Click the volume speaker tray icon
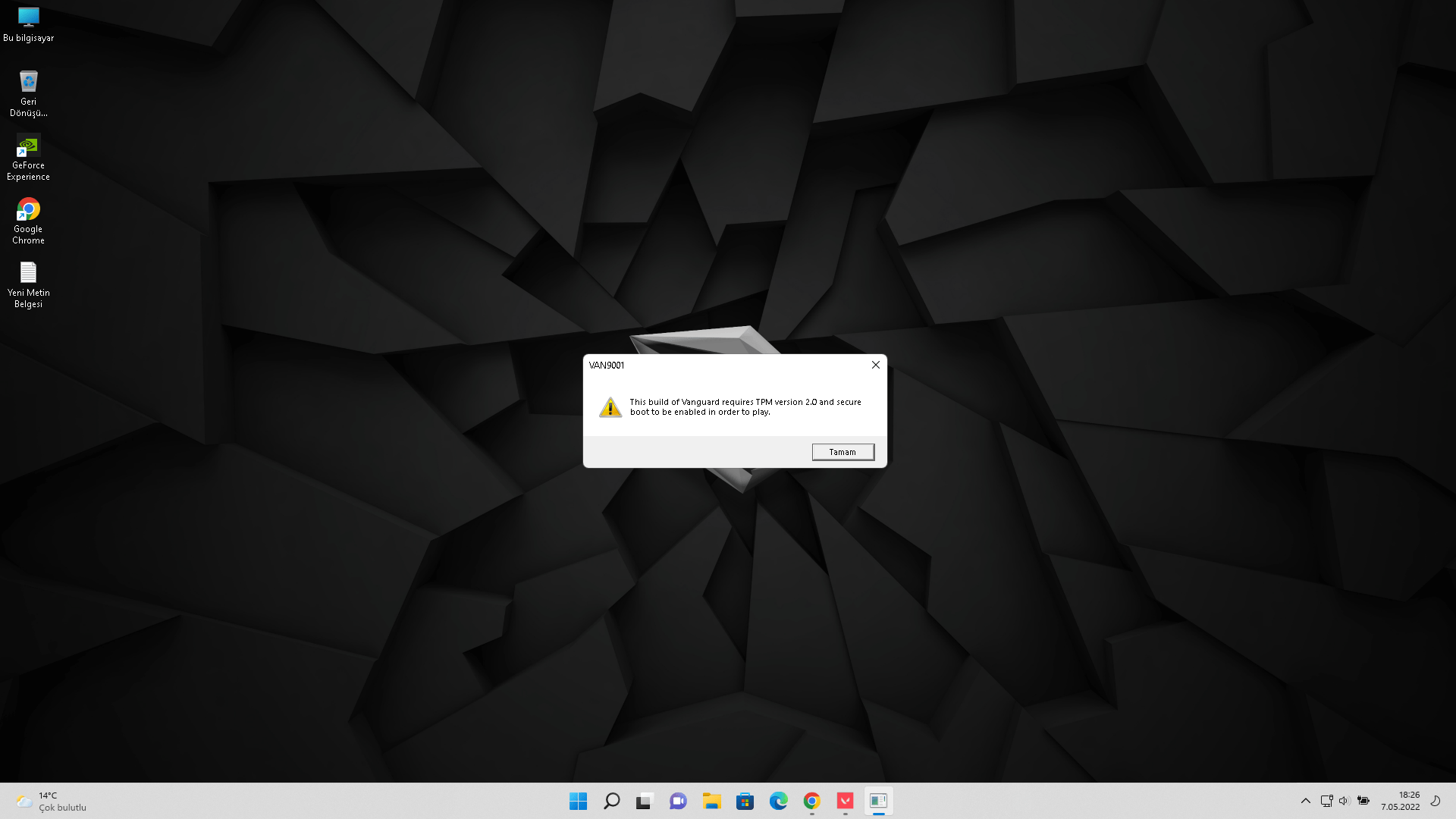1456x819 pixels. coord(1344,801)
